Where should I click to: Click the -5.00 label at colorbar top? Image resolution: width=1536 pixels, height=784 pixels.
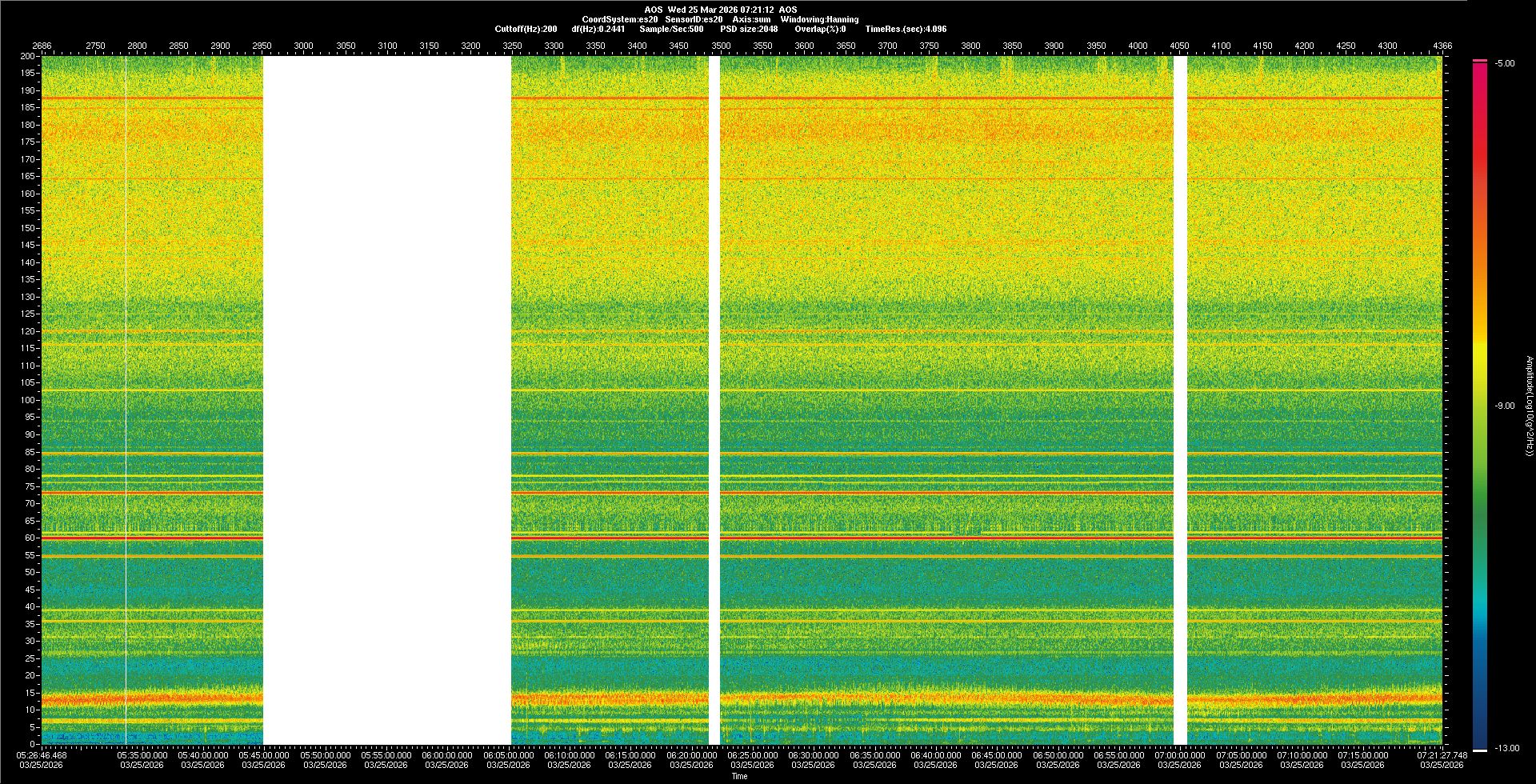(x=1505, y=63)
